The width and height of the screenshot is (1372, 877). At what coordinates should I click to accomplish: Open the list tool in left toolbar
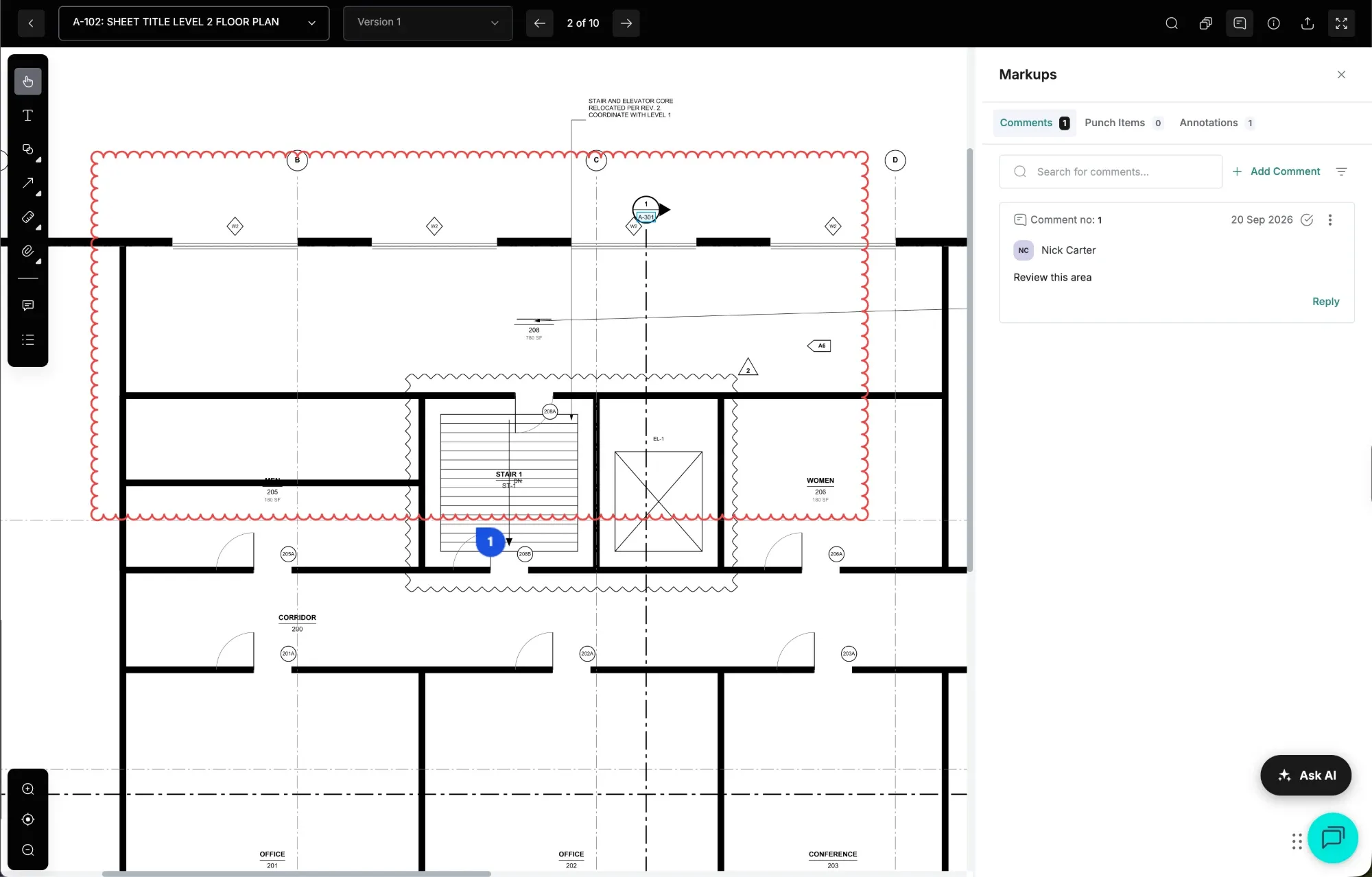[x=27, y=340]
